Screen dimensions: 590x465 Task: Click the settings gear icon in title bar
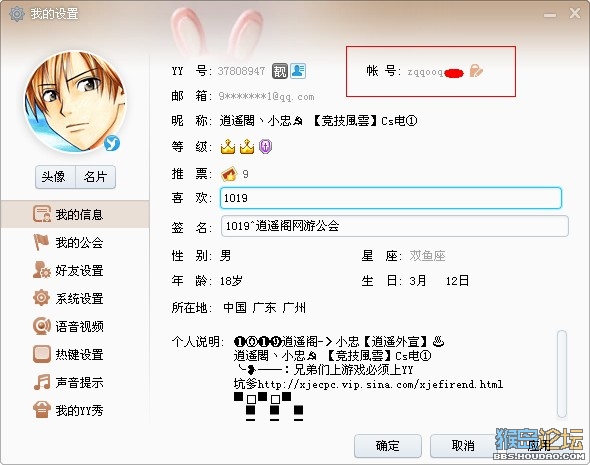click(17, 14)
